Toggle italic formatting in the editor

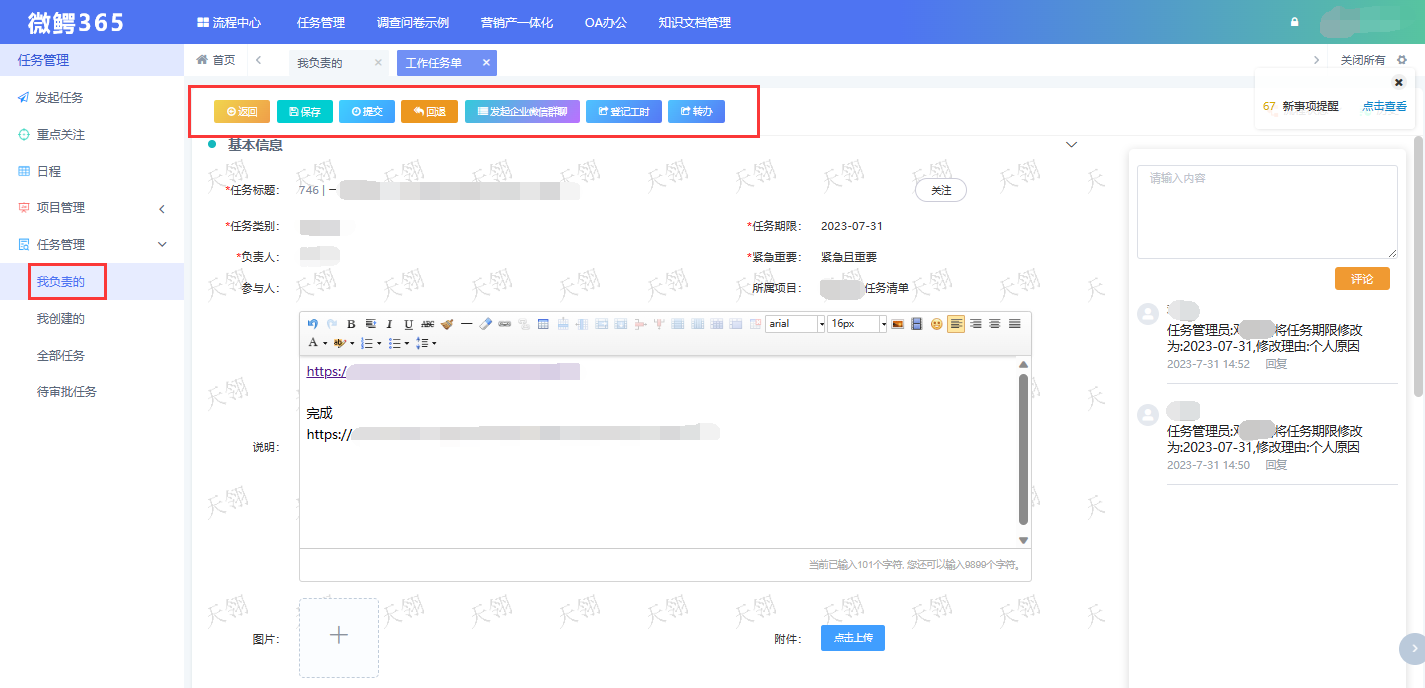389,324
